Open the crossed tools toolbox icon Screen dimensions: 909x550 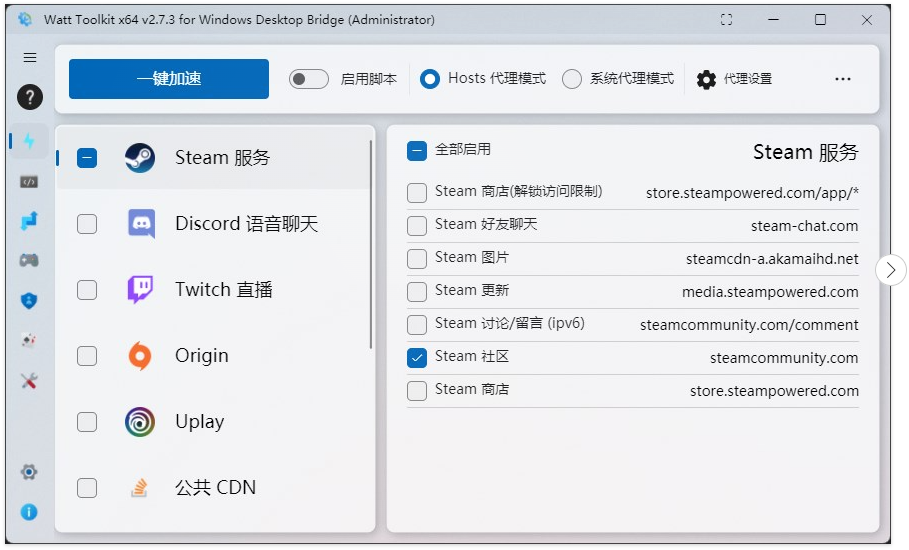[29, 381]
